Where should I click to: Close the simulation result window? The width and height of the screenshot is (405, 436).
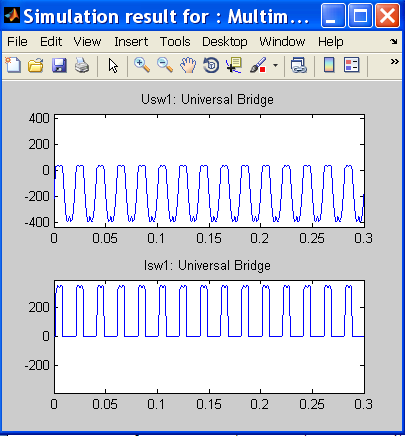click(x=387, y=15)
